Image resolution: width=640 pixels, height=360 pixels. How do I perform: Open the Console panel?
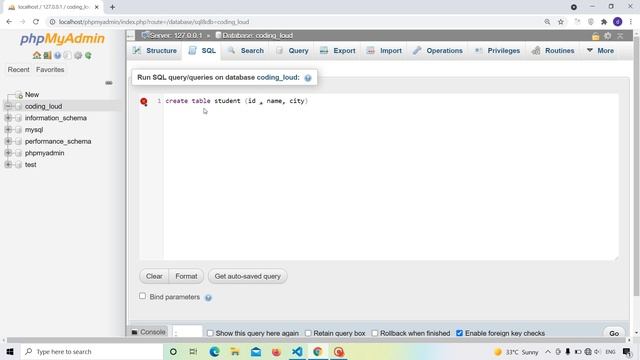point(149,332)
